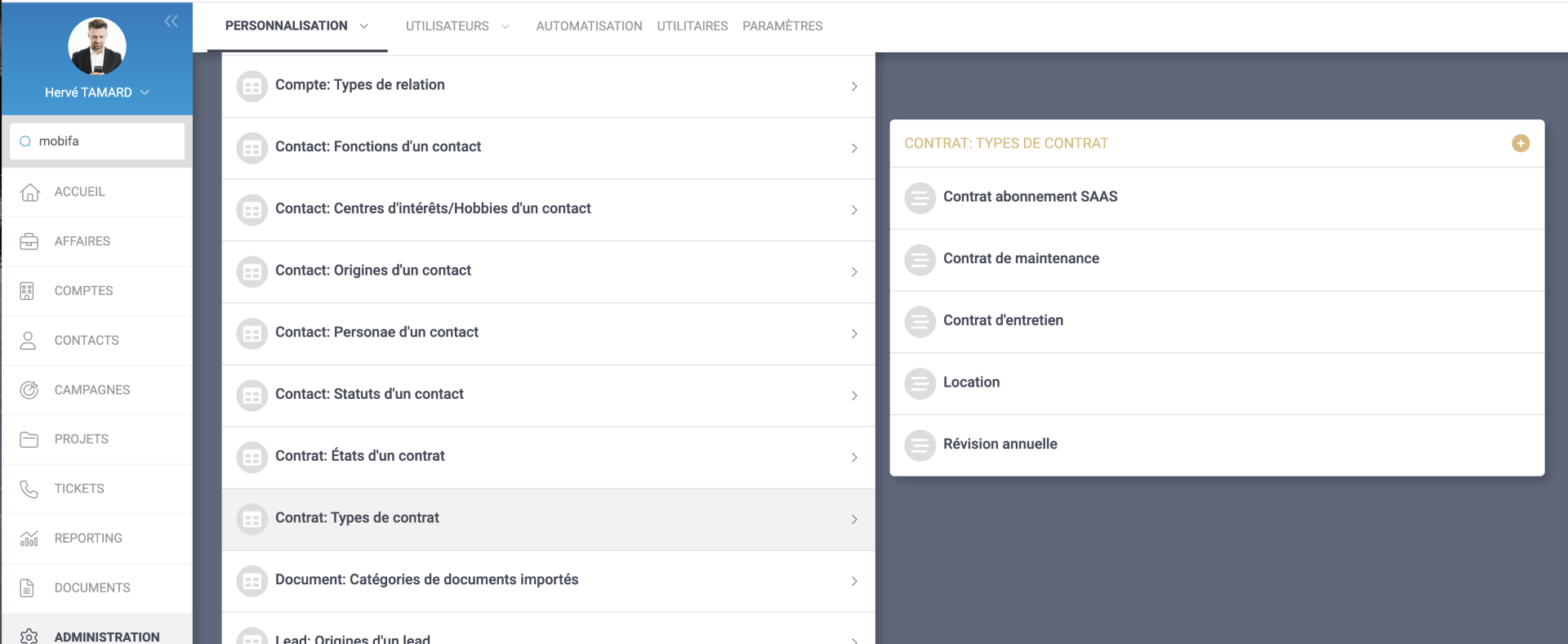Screen dimensions: 1568x644
Task: Expand the Hervé TAMARD user dropdown
Action: pos(145,92)
